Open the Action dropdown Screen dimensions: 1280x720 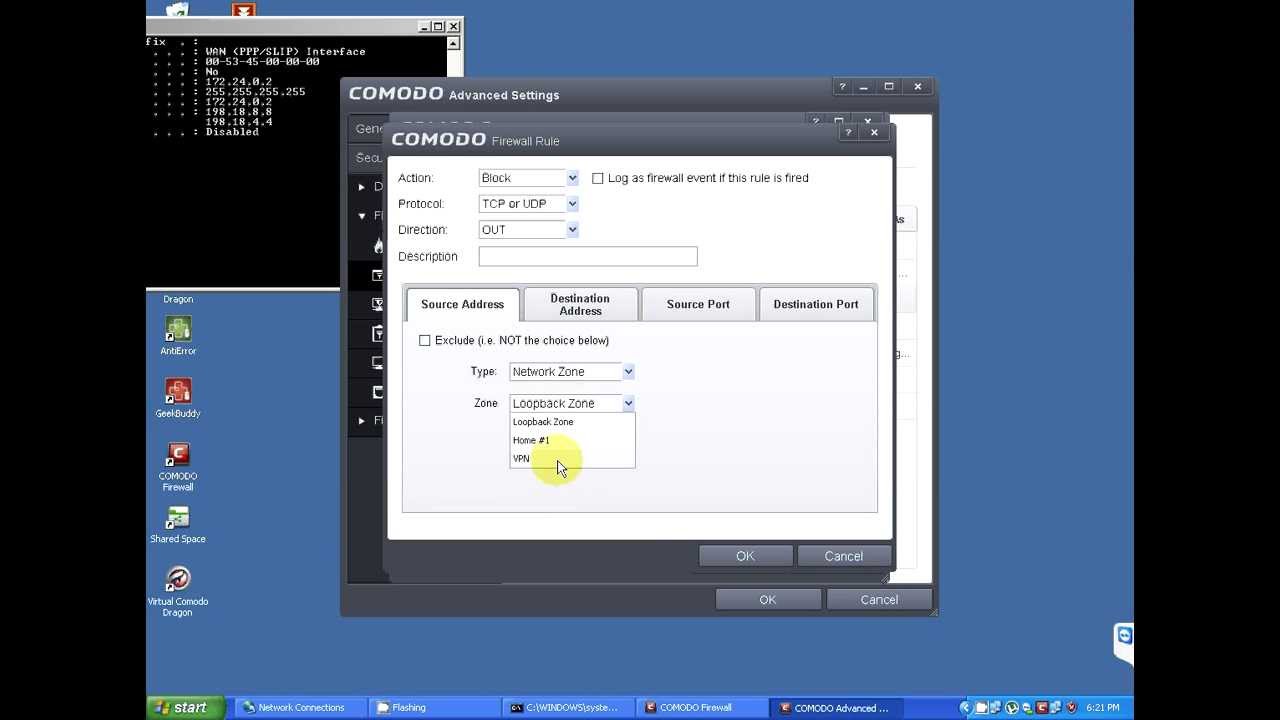point(529,178)
